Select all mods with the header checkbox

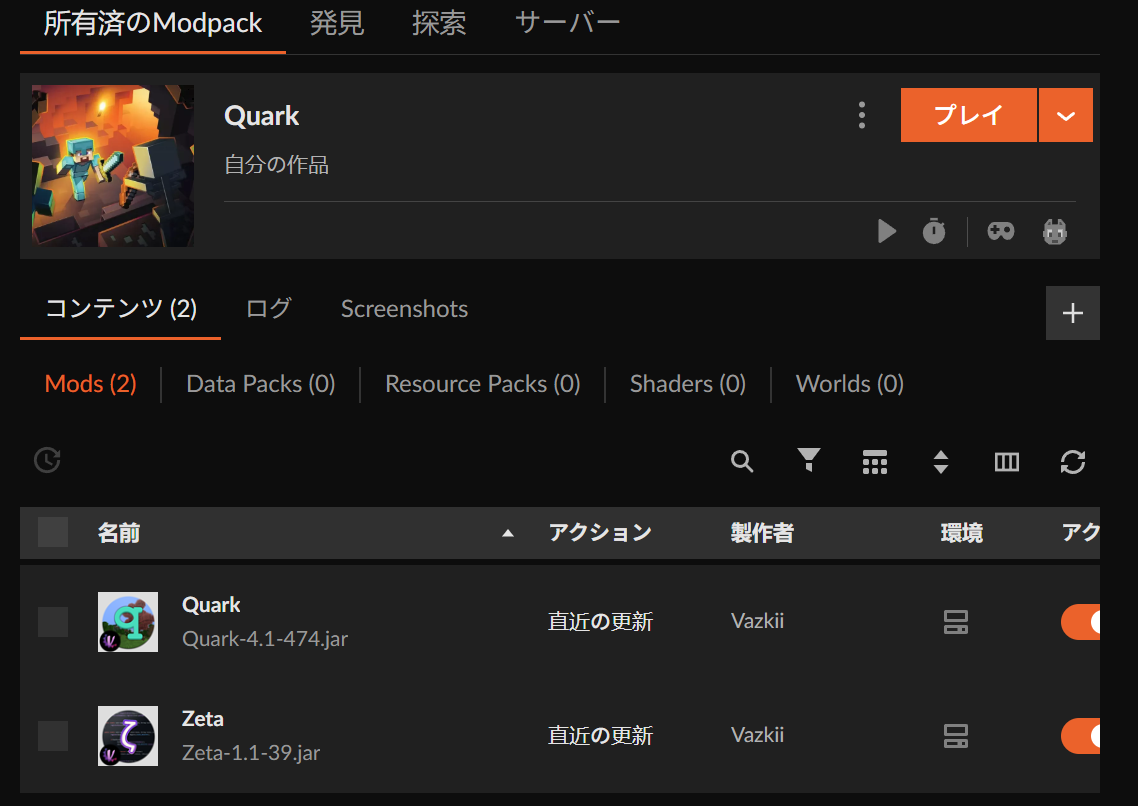(x=53, y=532)
